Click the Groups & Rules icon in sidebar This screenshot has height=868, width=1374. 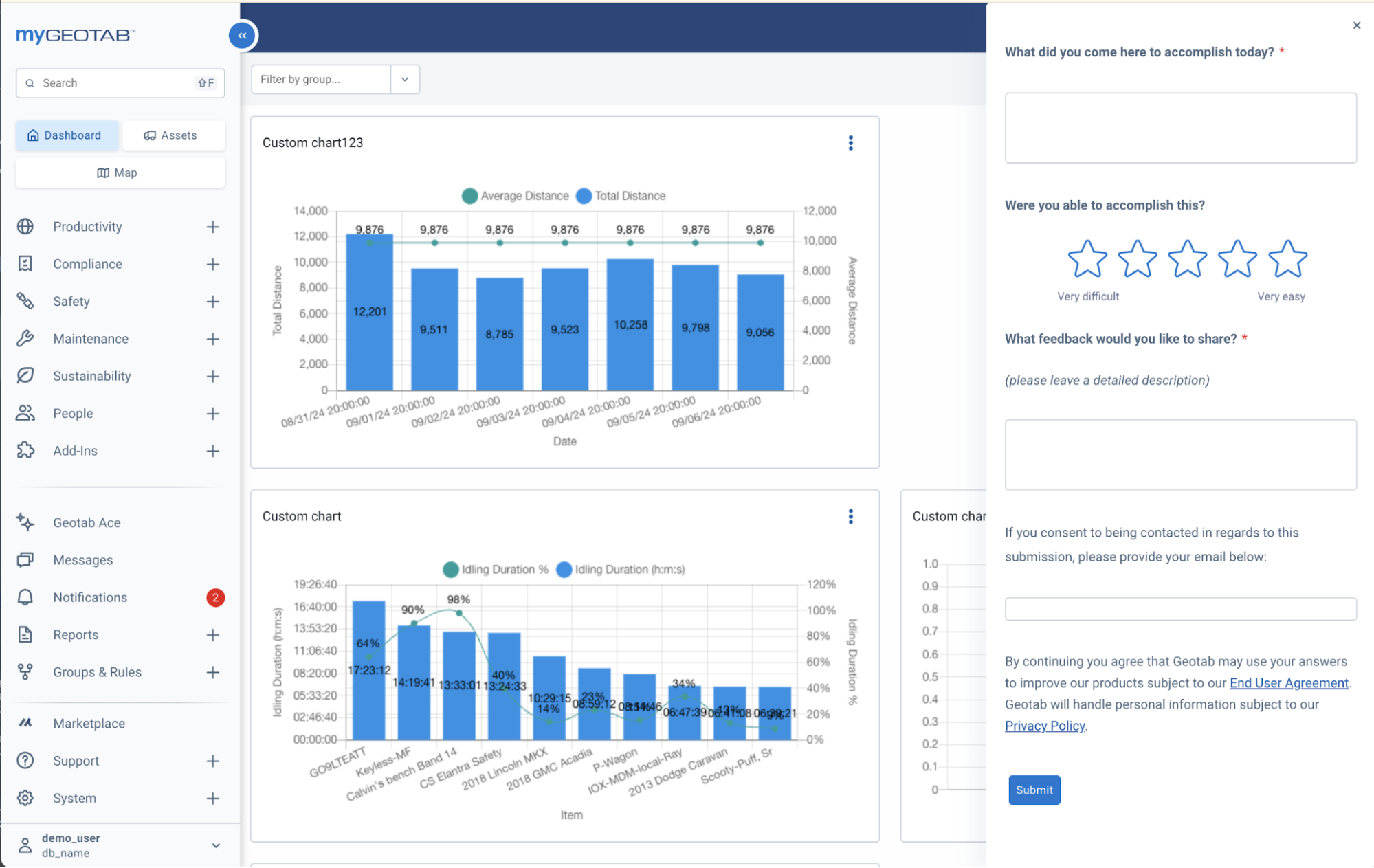pos(25,672)
